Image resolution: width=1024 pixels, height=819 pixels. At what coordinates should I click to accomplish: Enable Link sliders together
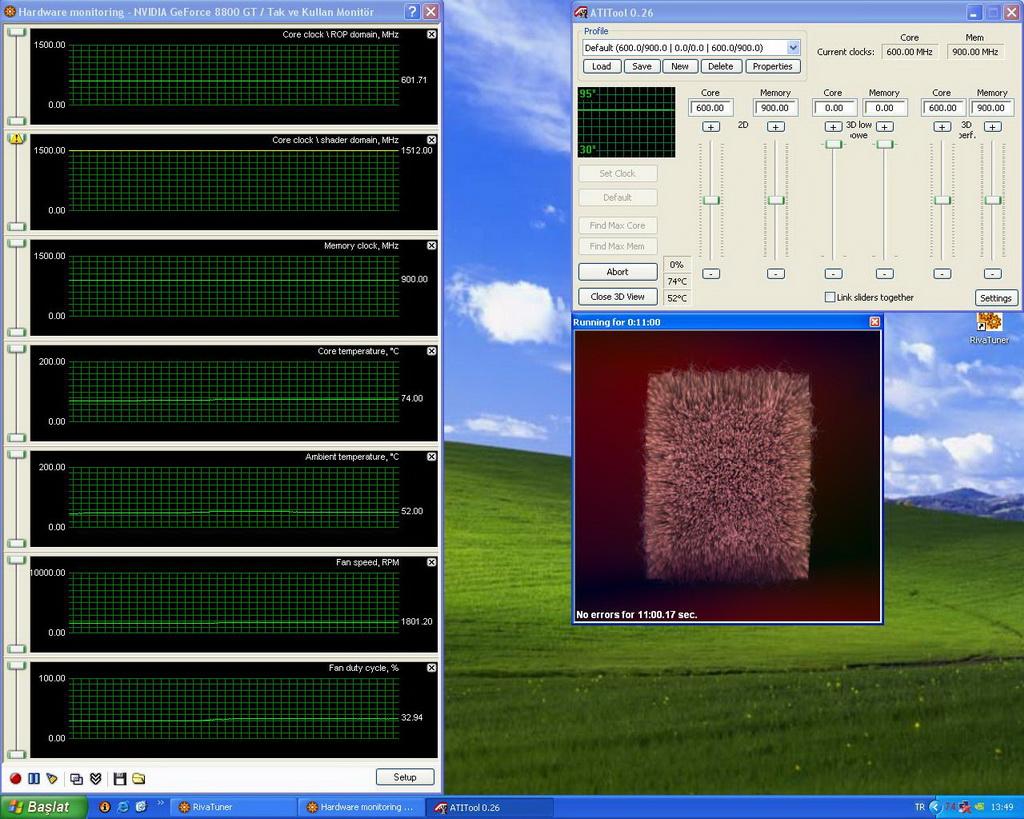(x=830, y=297)
